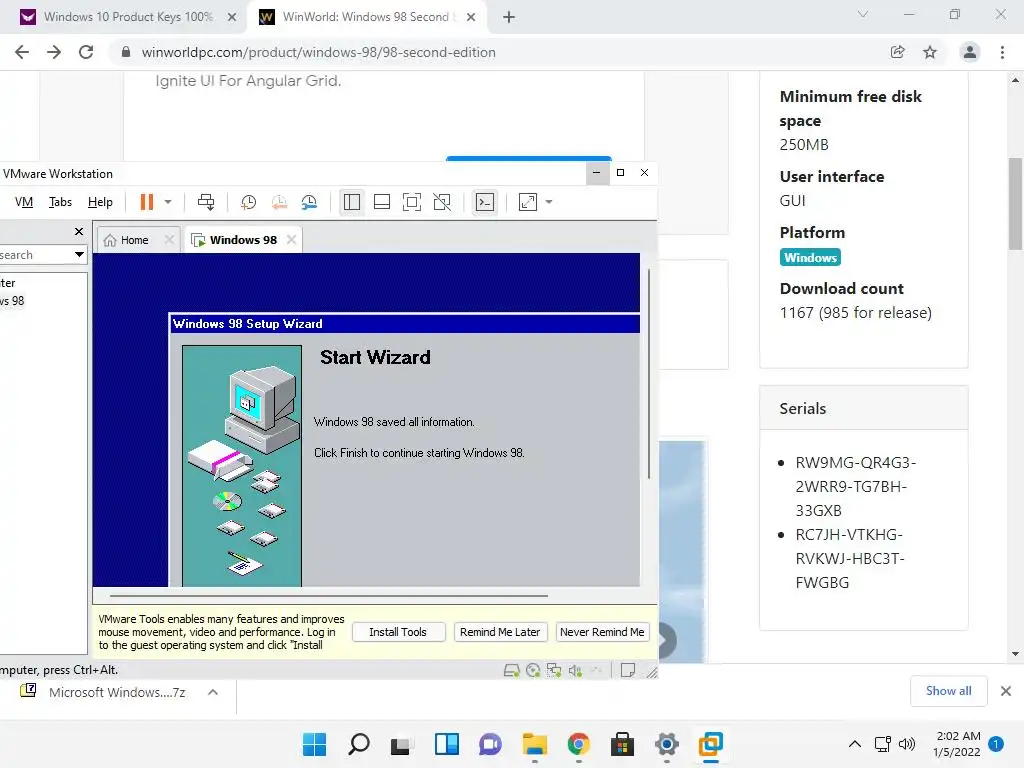Show hidden system tray icons

(x=854, y=744)
